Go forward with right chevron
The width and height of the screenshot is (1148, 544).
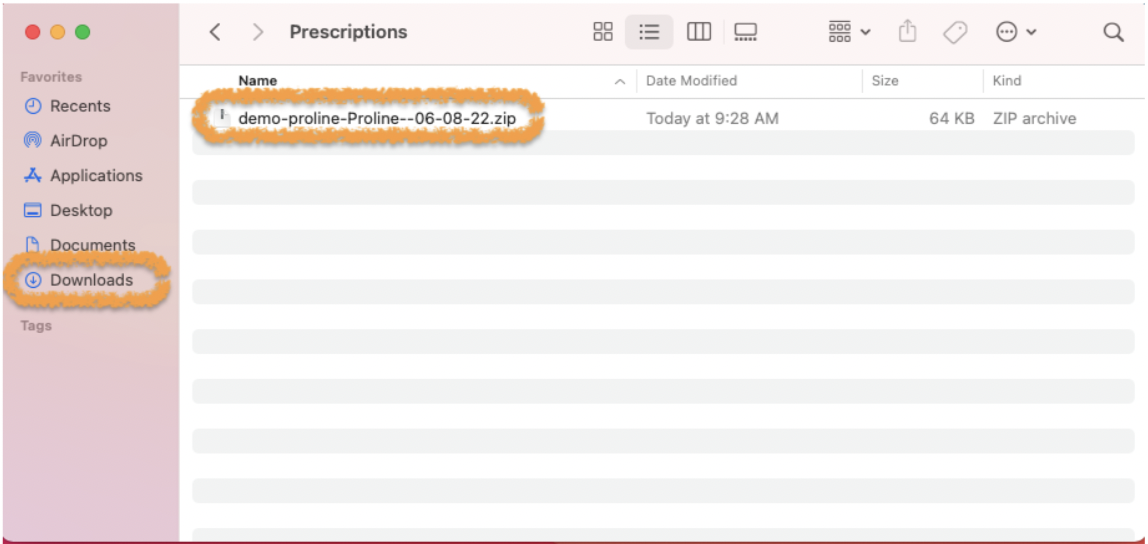coord(258,32)
